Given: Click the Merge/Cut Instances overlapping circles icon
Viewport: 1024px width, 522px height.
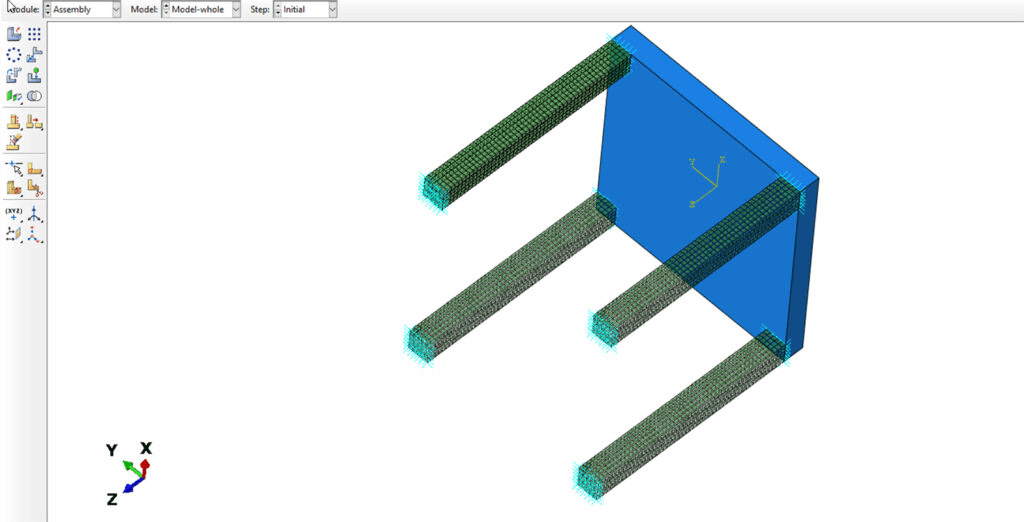Looking at the screenshot, I should tap(34, 96).
